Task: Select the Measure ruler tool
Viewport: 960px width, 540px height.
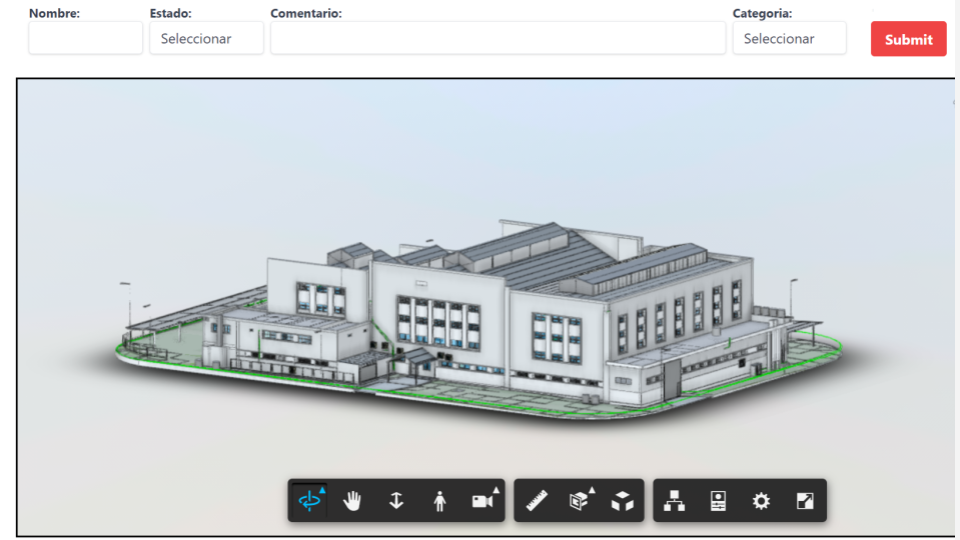Action: [x=536, y=501]
